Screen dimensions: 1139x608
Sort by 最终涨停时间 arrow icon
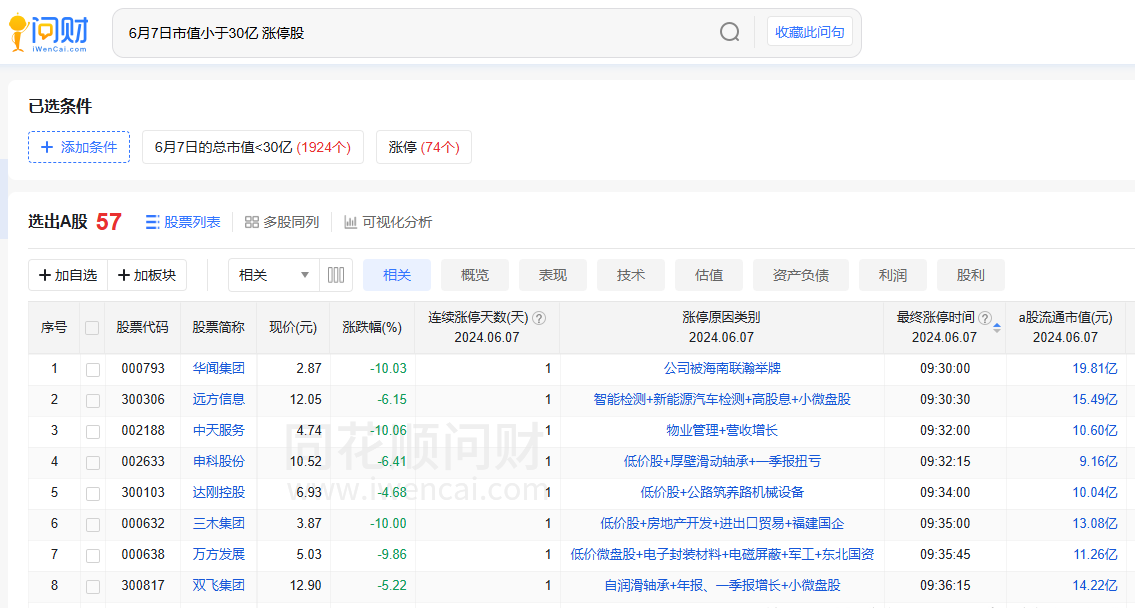tap(997, 328)
